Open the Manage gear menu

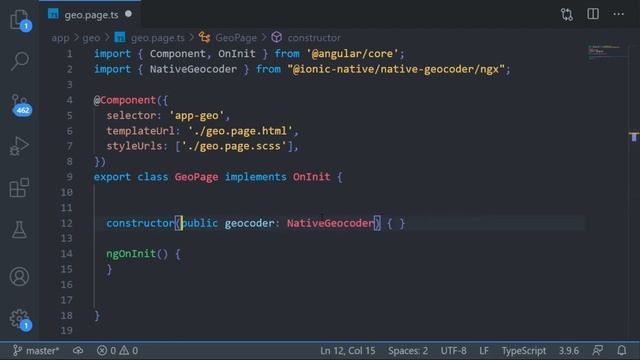[20, 319]
